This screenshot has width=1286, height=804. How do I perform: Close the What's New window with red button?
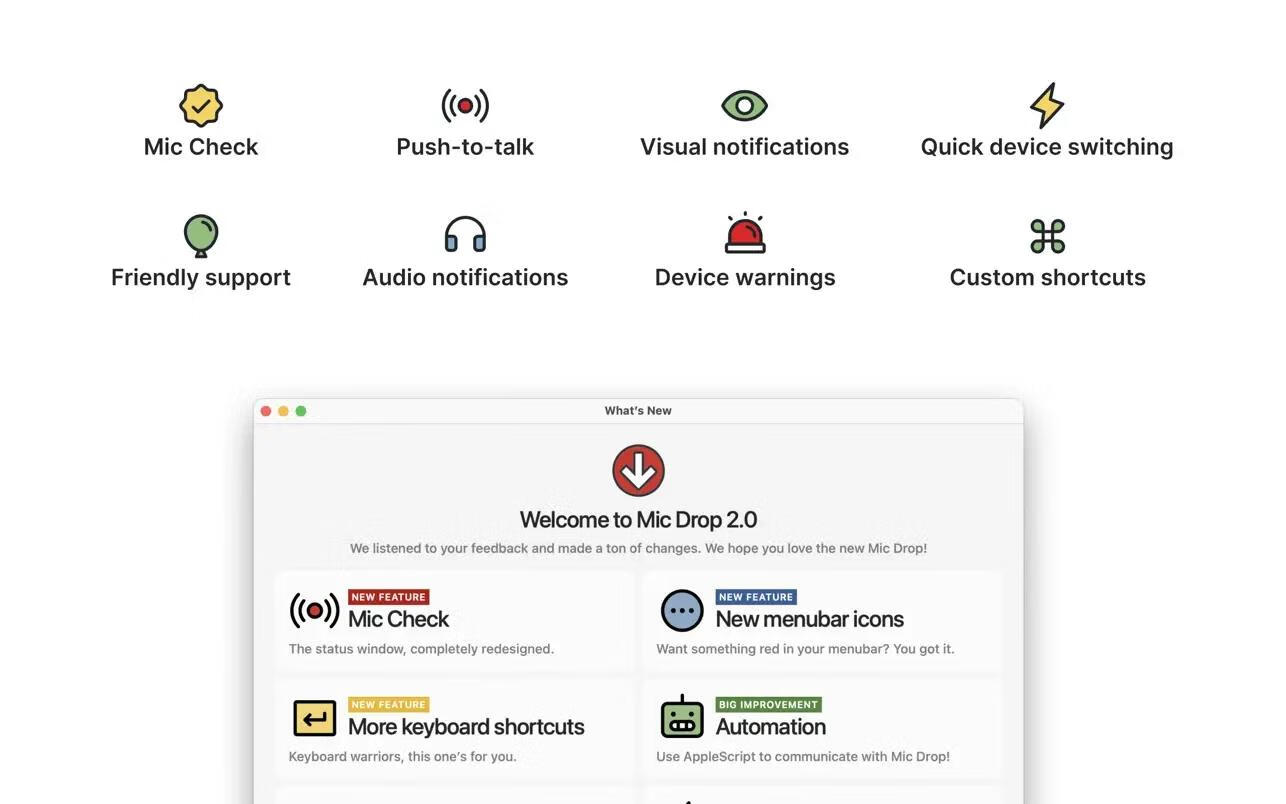pyautogui.click(x=266, y=411)
